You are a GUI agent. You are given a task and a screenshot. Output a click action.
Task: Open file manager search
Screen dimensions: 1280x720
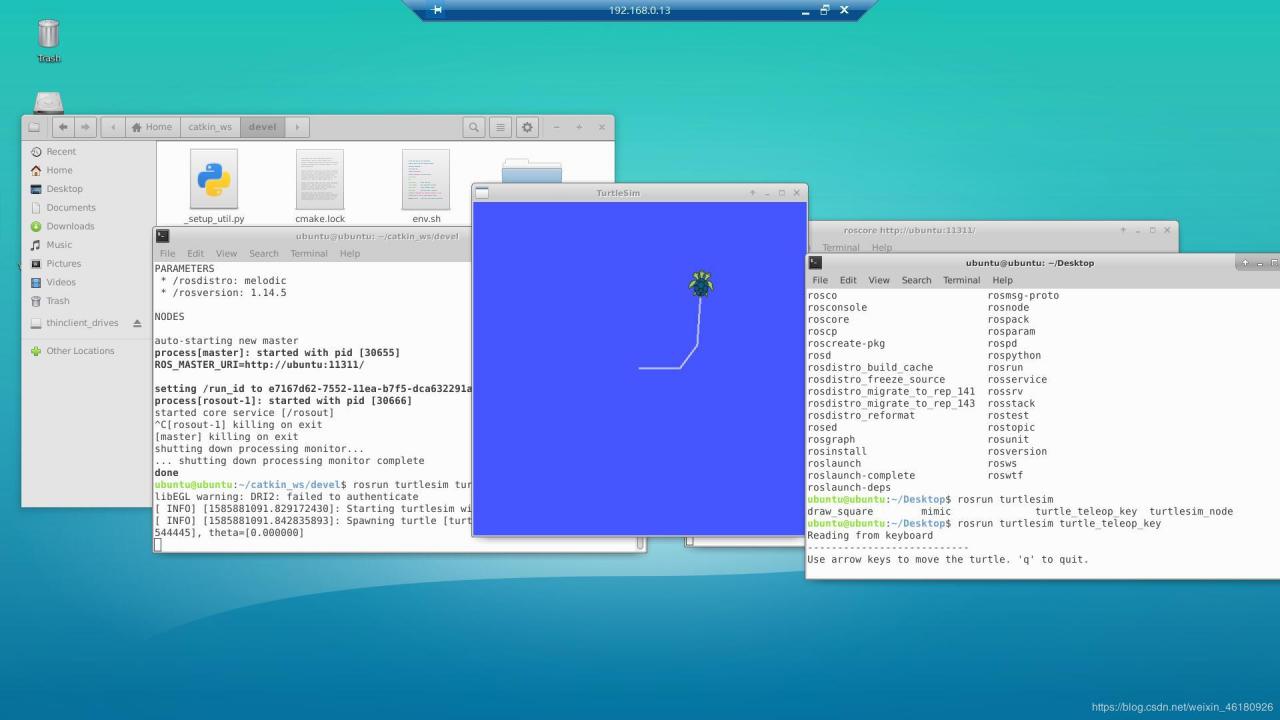point(475,127)
